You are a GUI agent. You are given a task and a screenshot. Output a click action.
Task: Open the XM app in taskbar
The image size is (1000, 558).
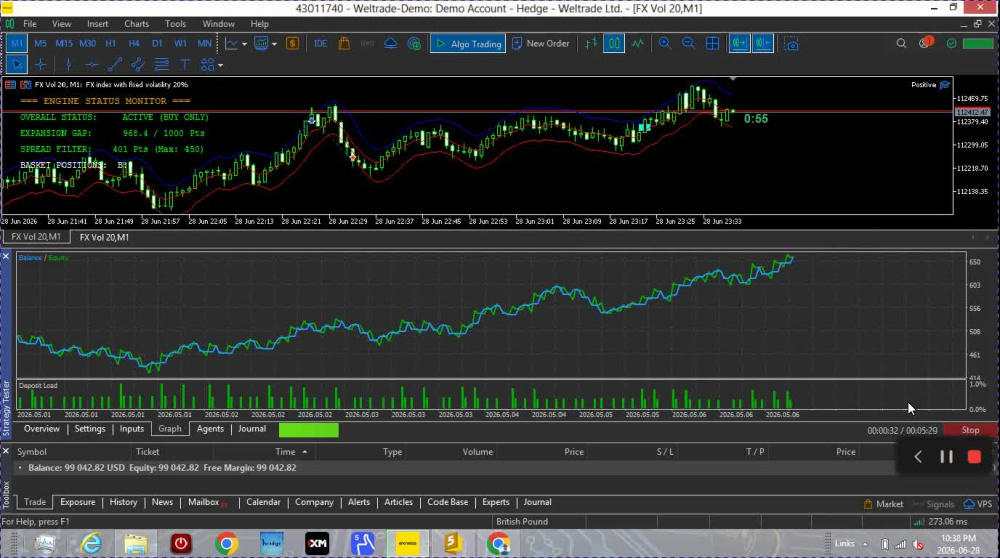(317, 543)
